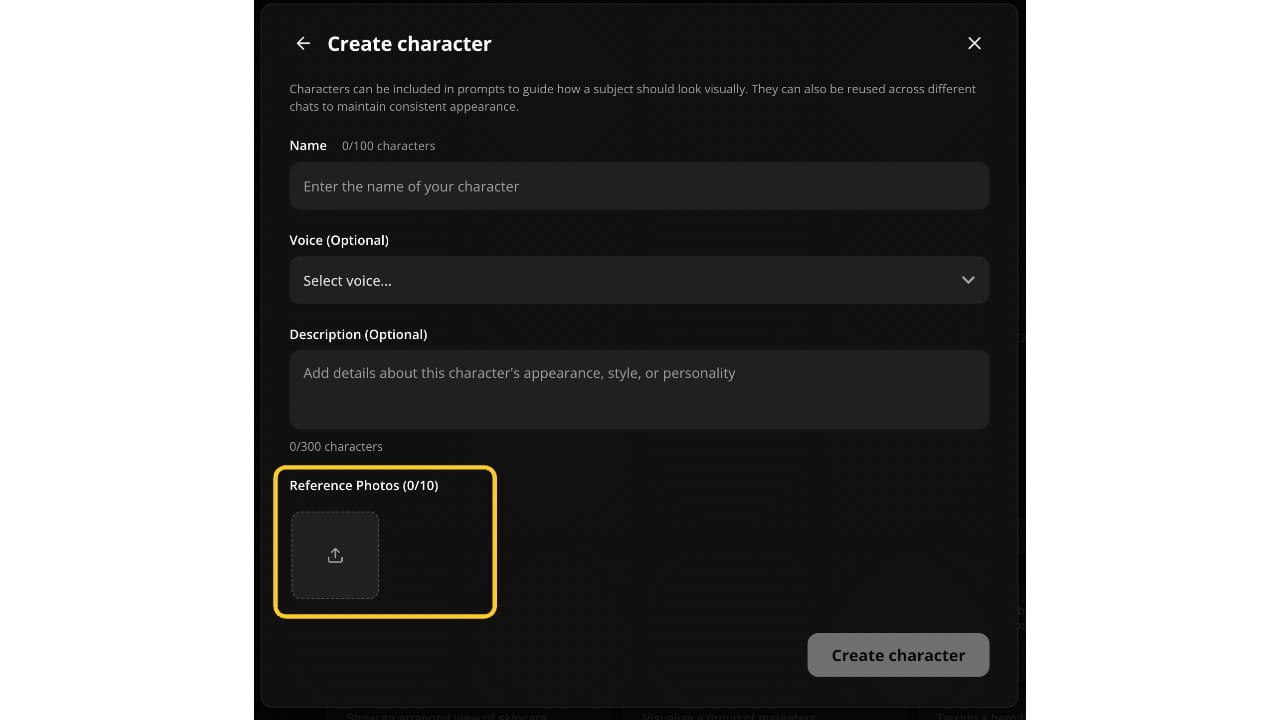The width and height of the screenshot is (1280, 720).
Task: Click the Create character button
Action: [x=898, y=655]
